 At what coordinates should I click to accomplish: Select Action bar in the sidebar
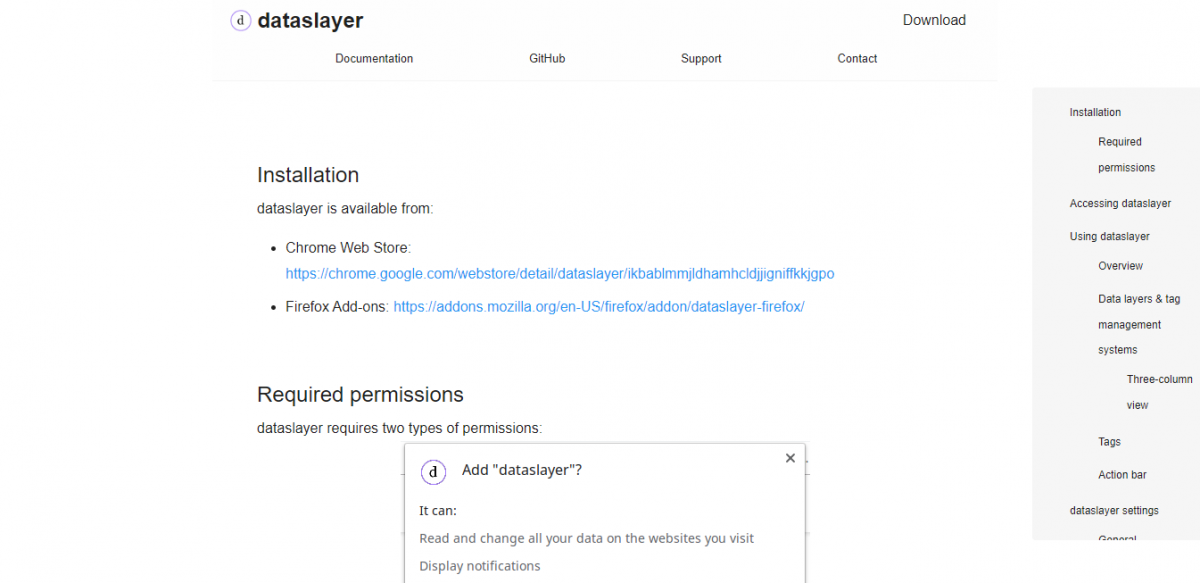tap(1122, 474)
